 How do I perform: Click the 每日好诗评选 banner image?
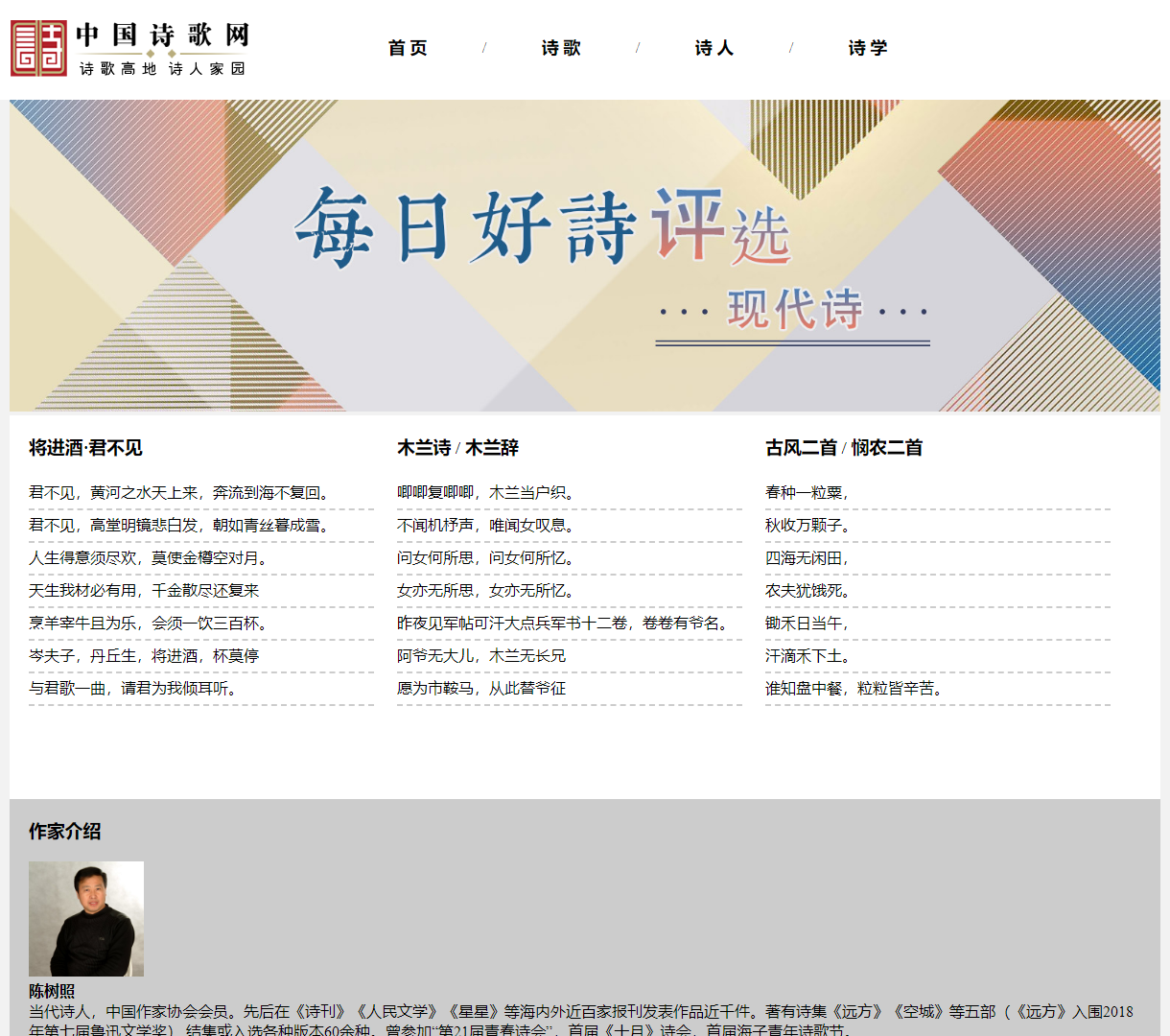585,254
